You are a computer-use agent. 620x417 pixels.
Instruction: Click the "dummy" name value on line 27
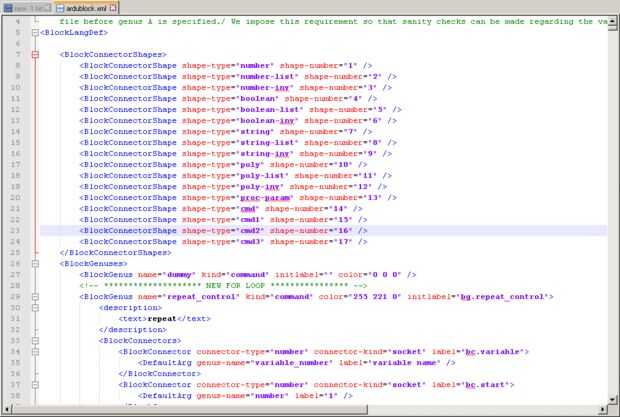[179, 275]
